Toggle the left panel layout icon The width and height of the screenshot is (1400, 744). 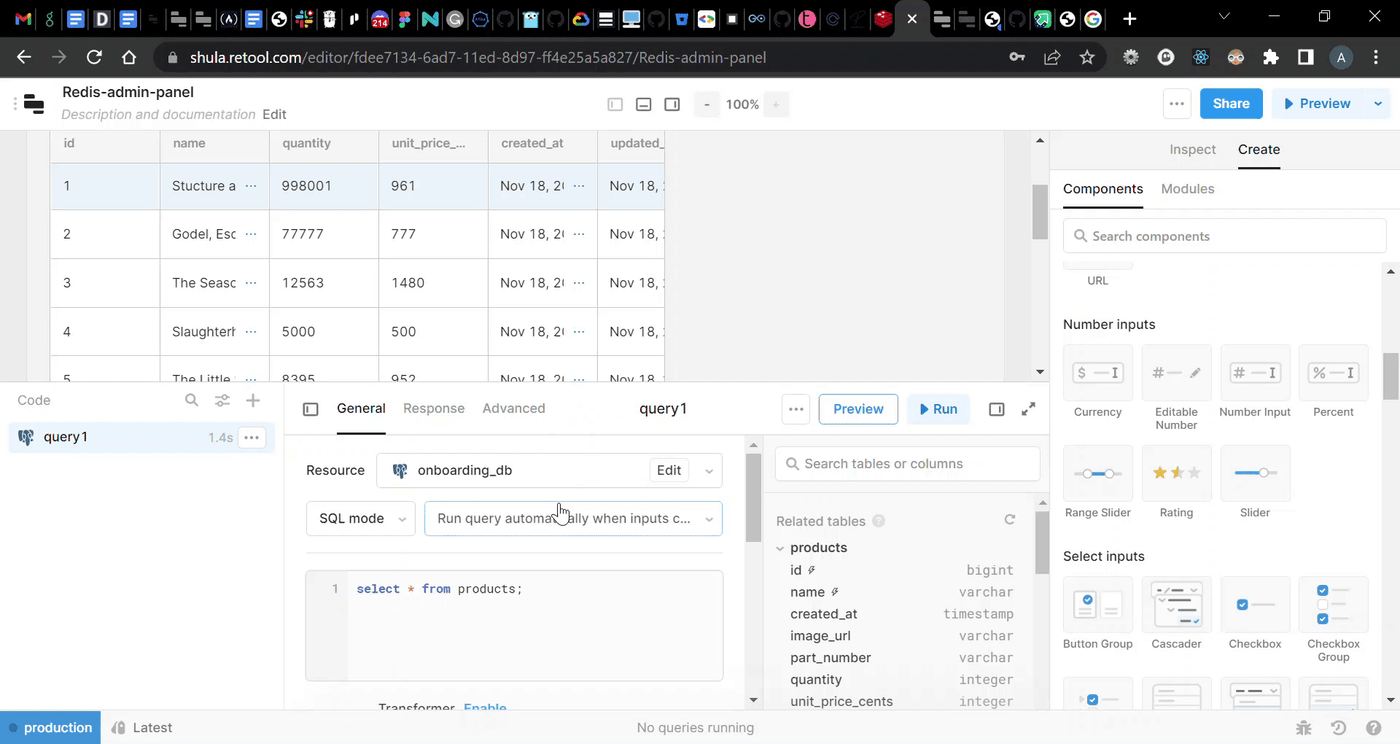coord(615,104)
